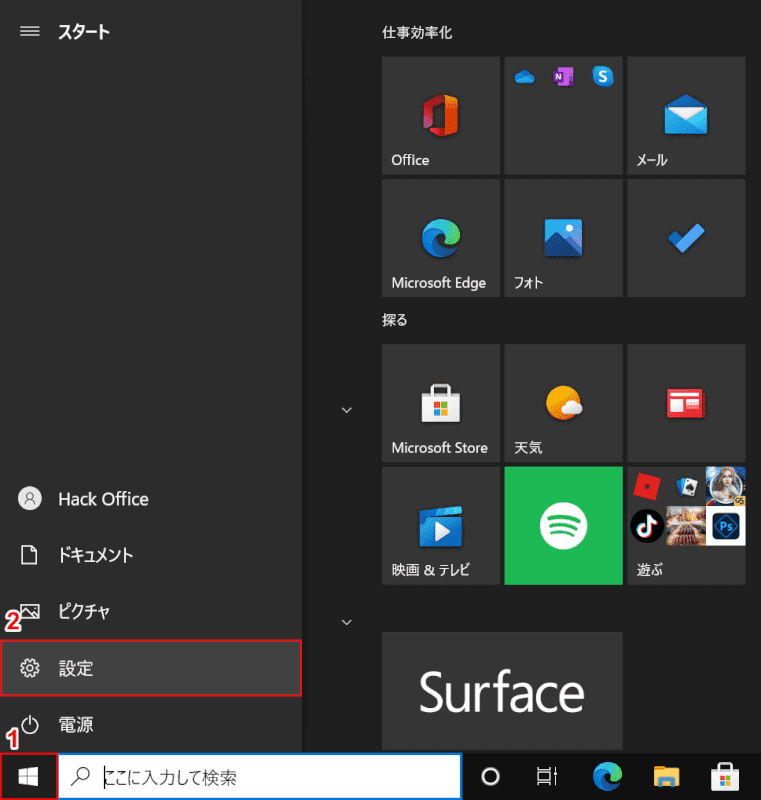
Task: Open the Microsoft Store tile
Action: (x=441, y=403)
